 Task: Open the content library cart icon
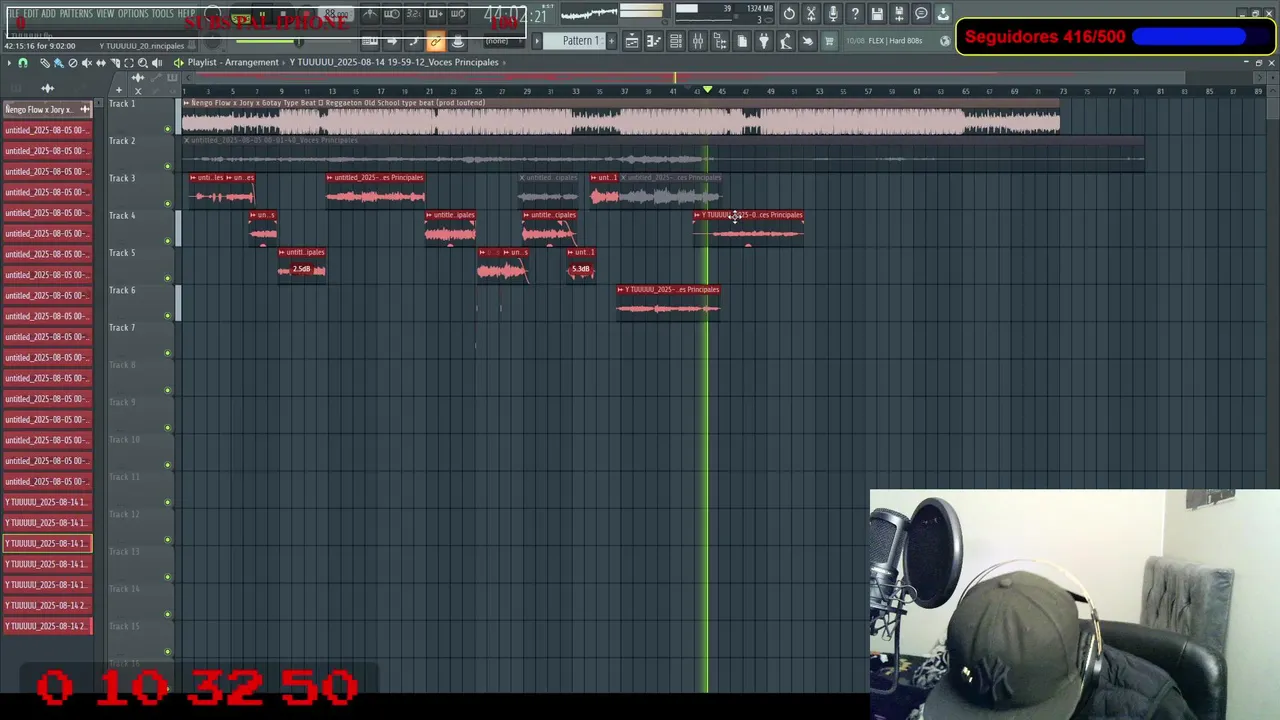(x=829, y=41)
